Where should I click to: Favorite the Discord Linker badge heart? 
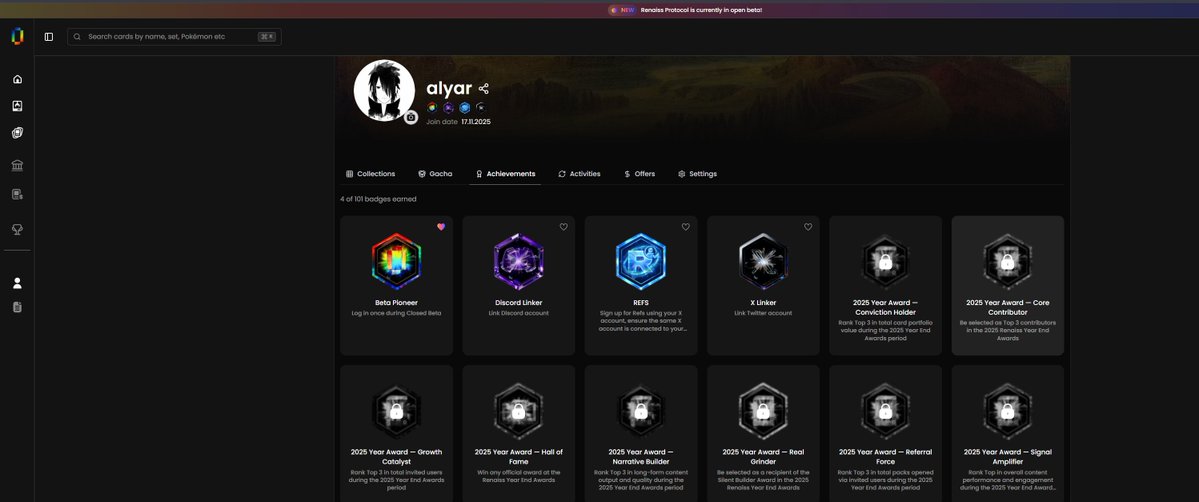point(564,227)
